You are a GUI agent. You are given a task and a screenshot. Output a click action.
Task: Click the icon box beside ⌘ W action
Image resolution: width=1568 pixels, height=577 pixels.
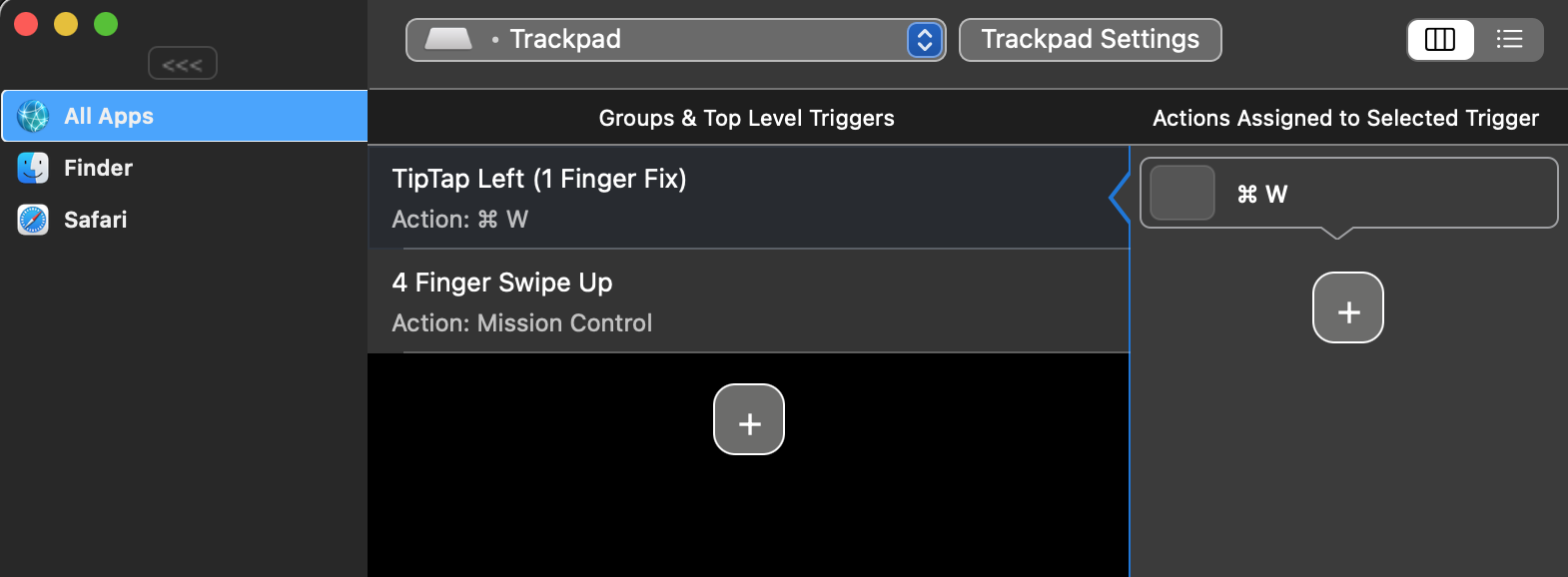coord(1182,193)
